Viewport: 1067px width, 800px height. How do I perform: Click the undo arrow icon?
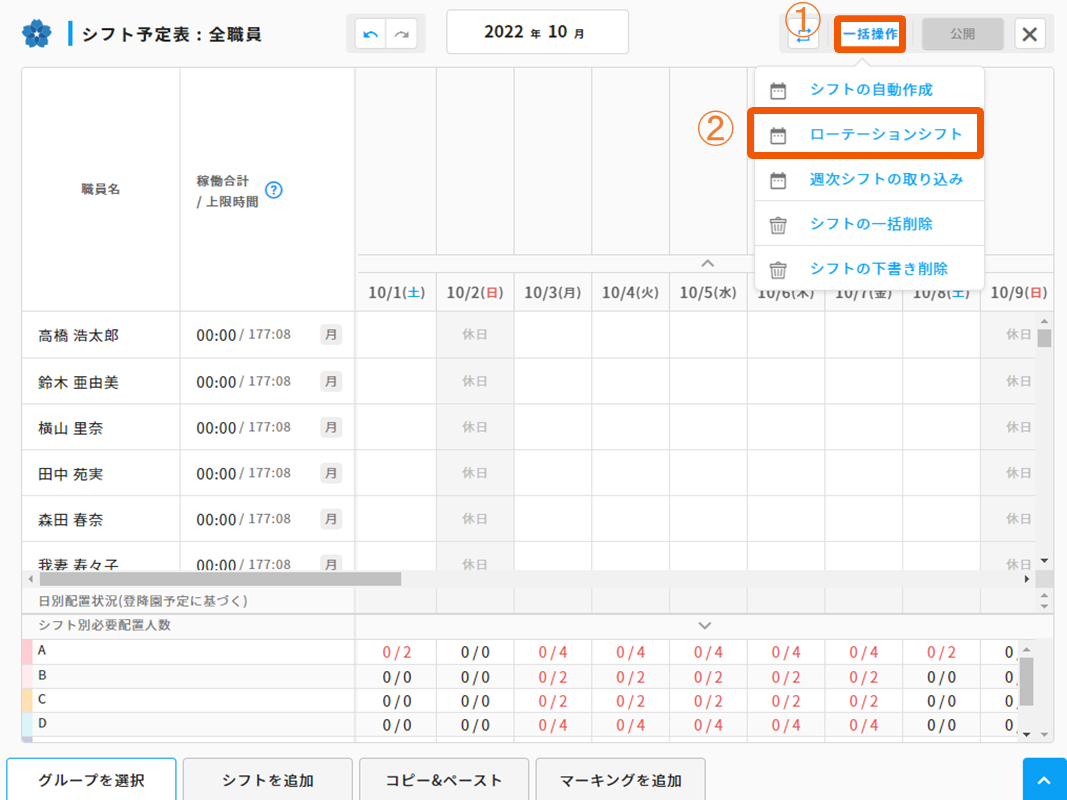pos(371,34)
